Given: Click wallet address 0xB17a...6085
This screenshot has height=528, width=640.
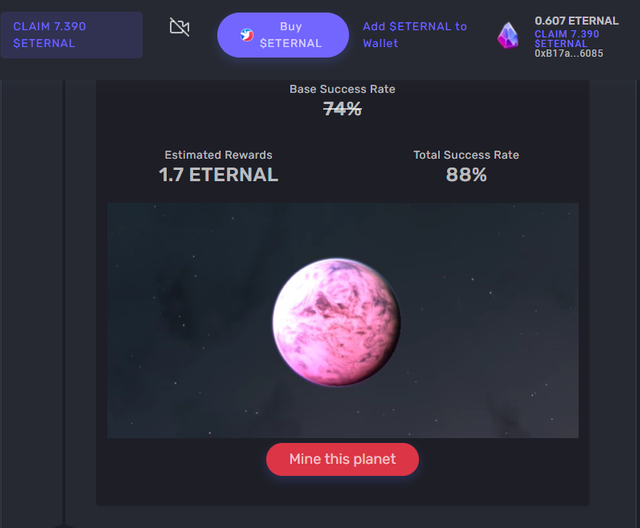Looking at the screenshot, I should 569,53.
